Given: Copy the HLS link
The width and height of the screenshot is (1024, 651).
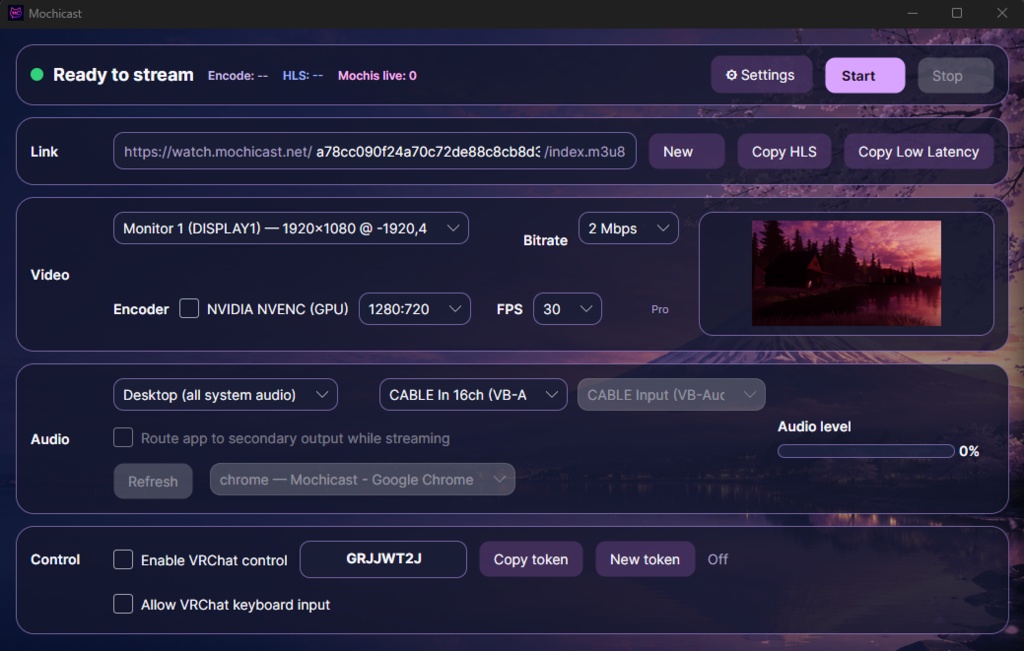Looking at the screenshot, I should tap(784, 151).
